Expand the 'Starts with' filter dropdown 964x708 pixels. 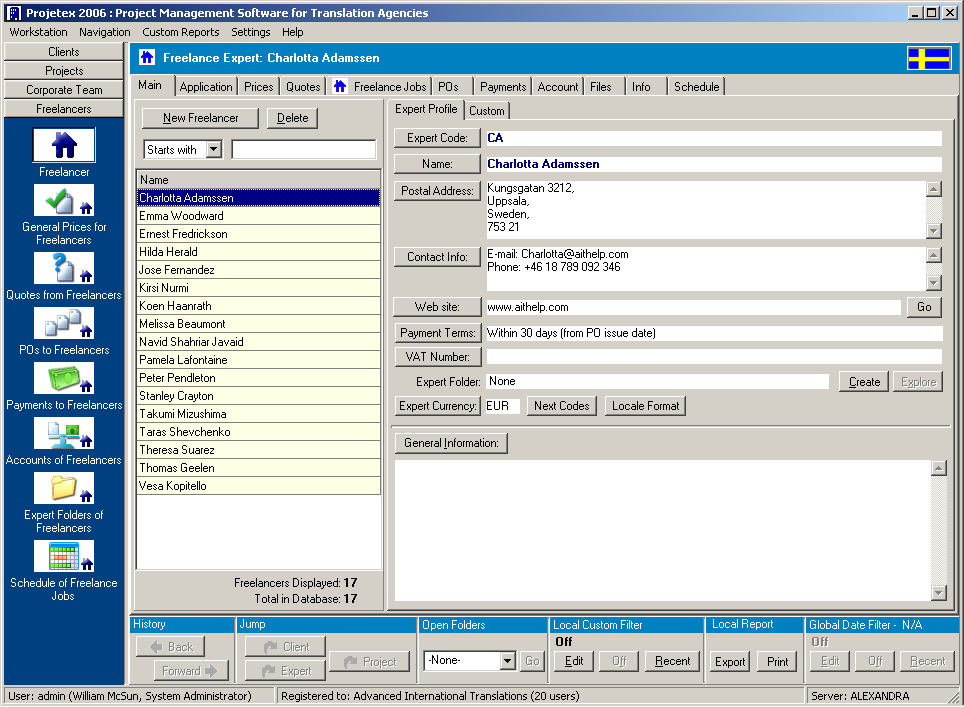[213, 150]
